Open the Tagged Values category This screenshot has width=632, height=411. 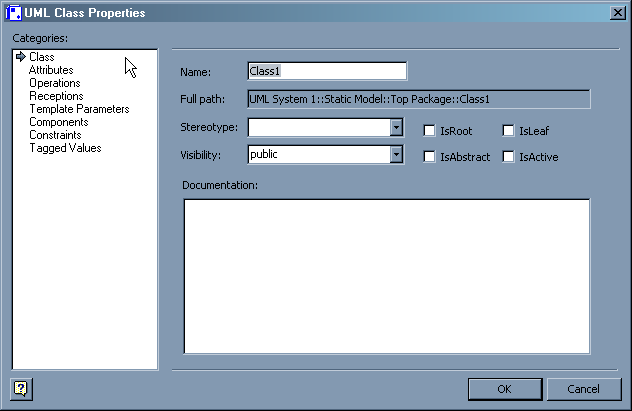[65, 148]
